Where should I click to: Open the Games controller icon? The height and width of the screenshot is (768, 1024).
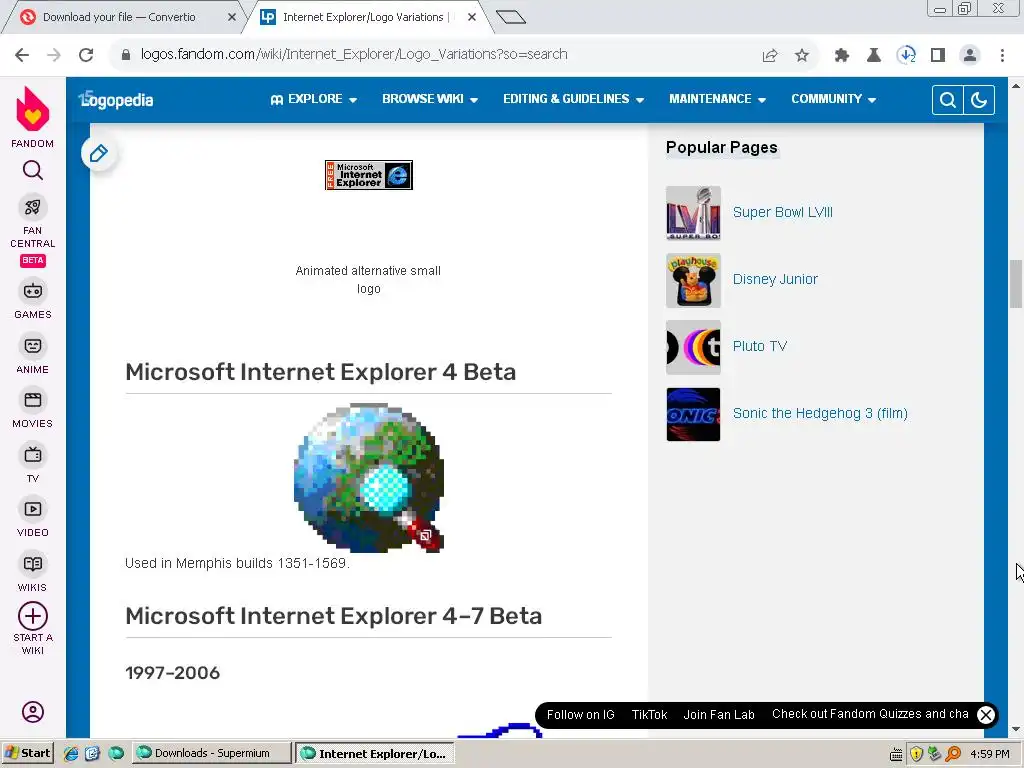33,291
